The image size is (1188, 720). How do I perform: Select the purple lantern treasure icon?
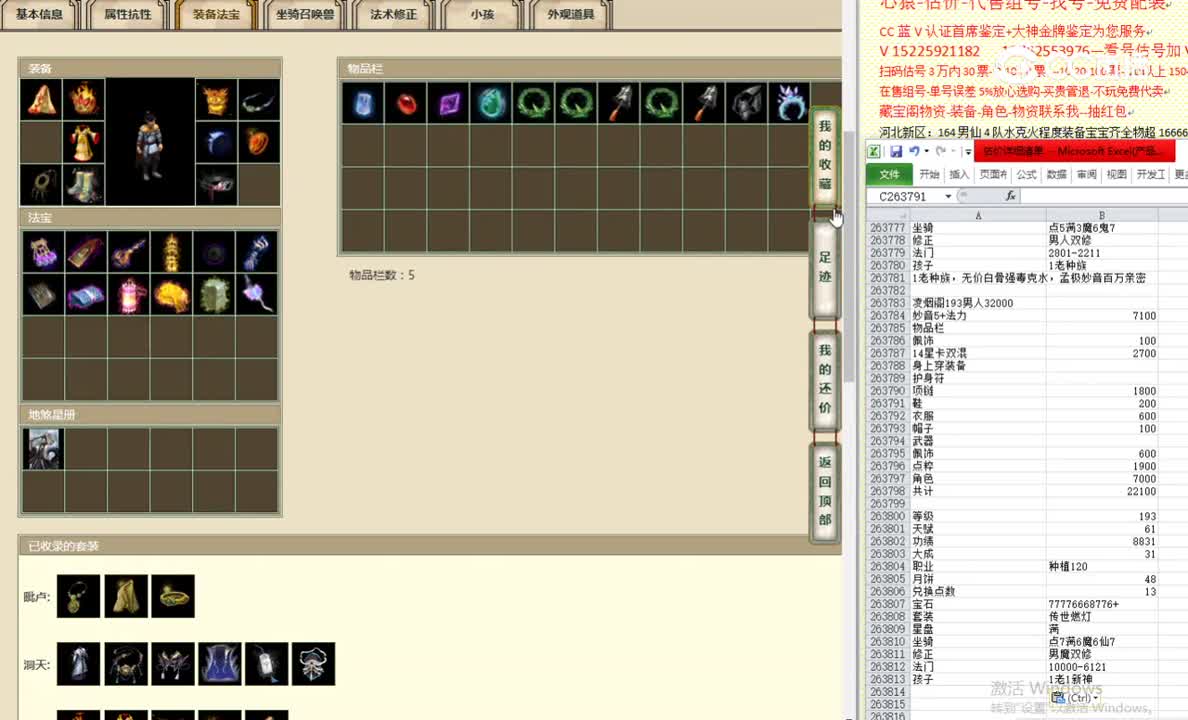pyautogui.click(x=42, y=252)
